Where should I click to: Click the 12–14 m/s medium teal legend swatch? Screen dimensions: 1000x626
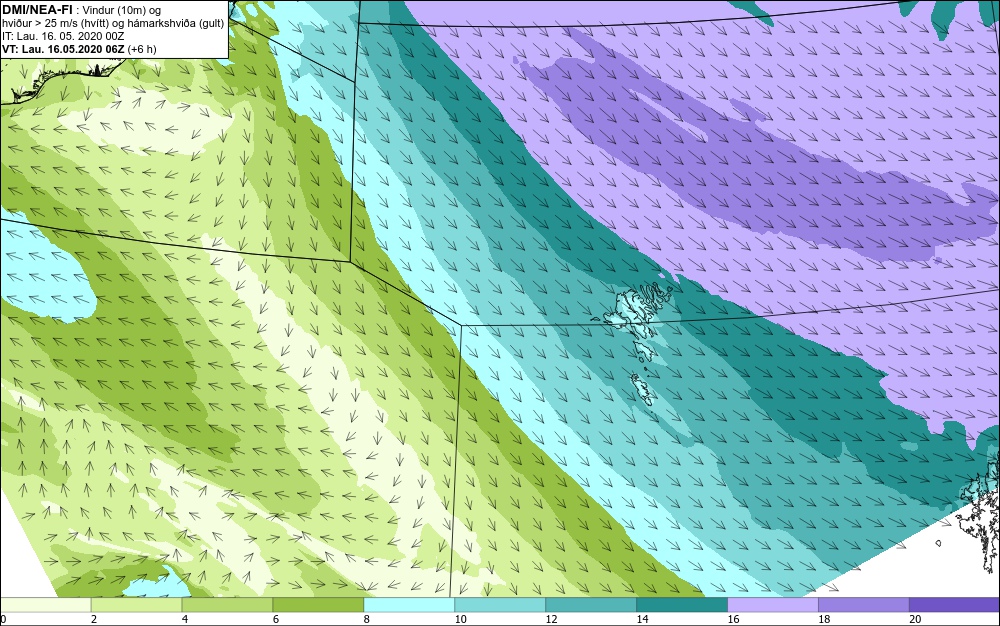591,605
